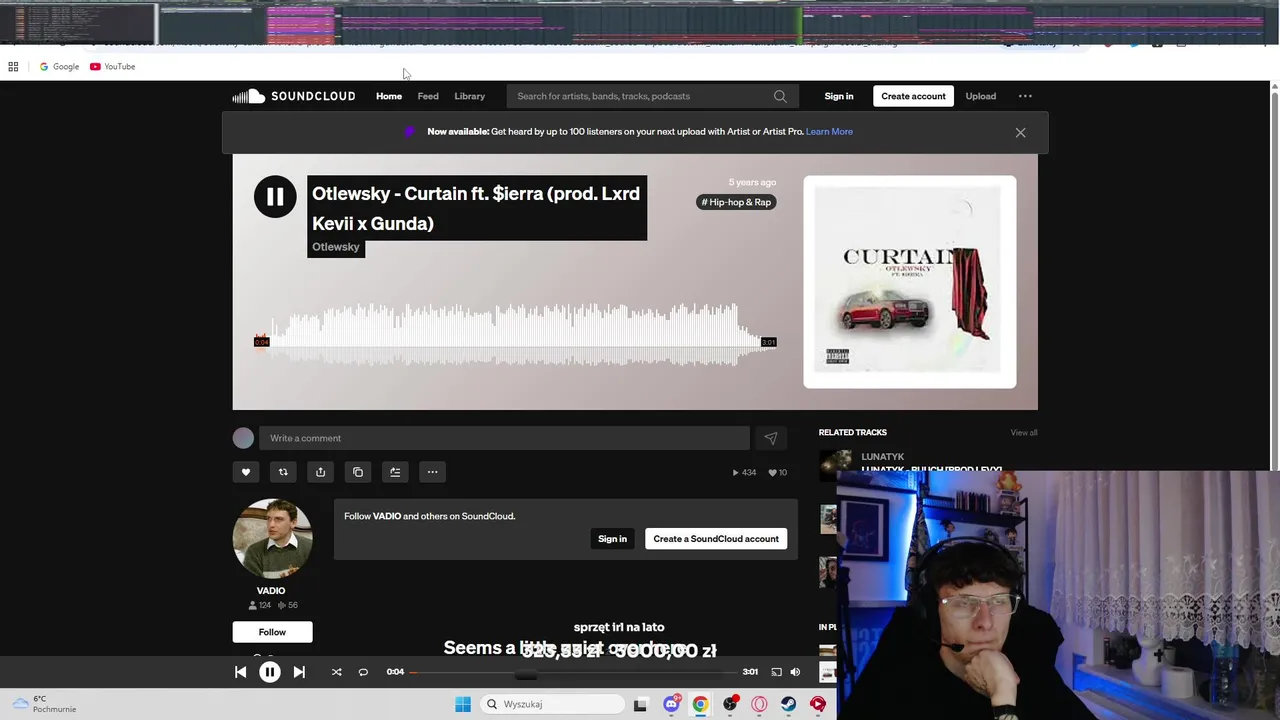Open the Feed tab
This screenshot has height=720, width=1280.
[x=428, y=96]
